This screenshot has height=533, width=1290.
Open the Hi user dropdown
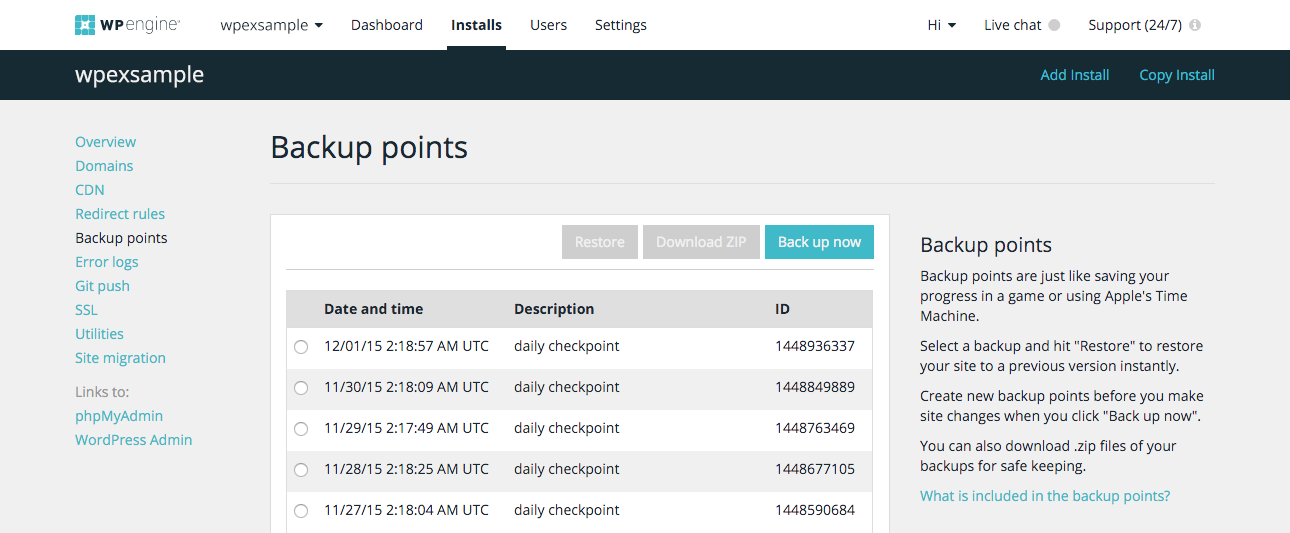click(942, 25)
